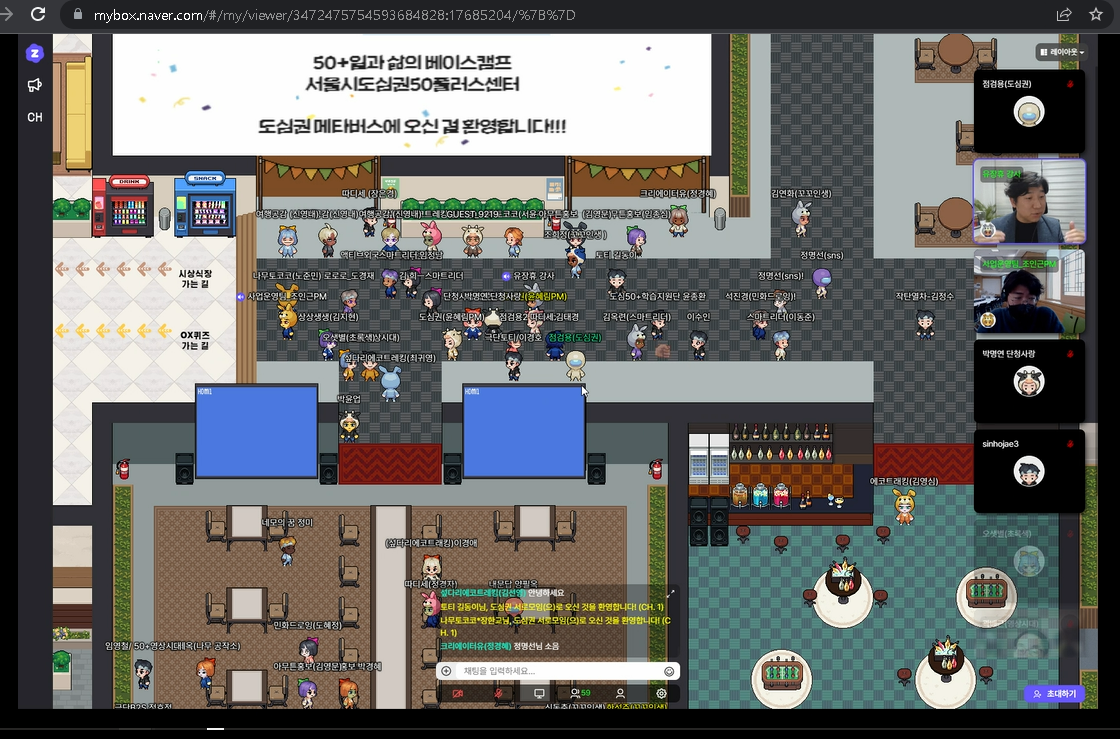
Task: Select the 유장휴 강사 video tile
Action: click(x=1029, y=202)
